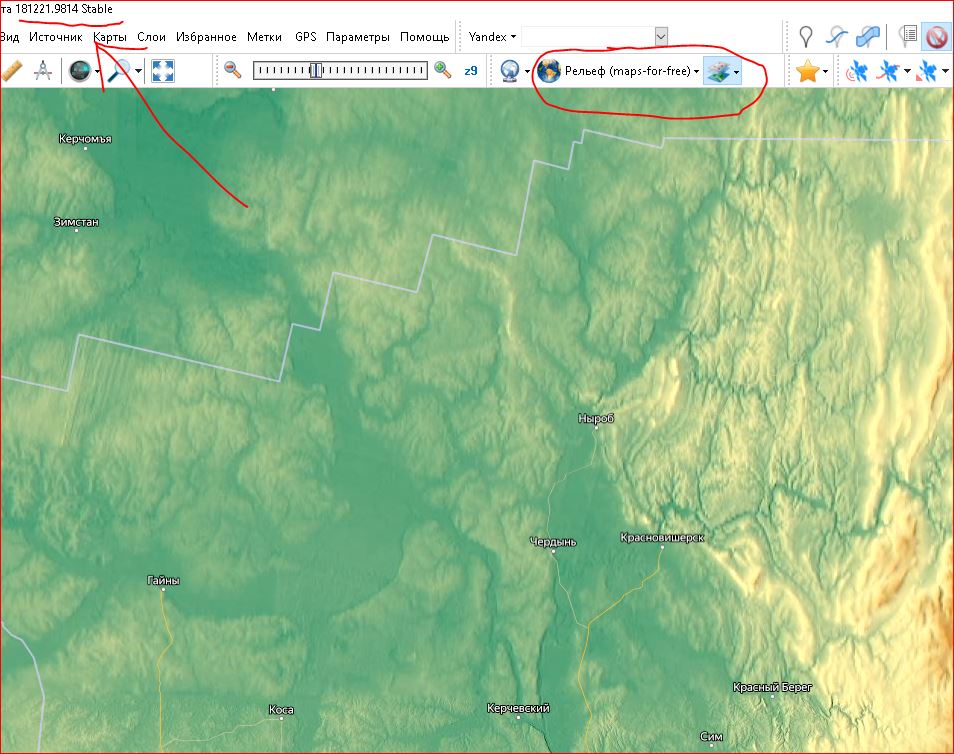This screenshot has height=754, width=954.
Task: Toggle hide all placemarks button
Action: point(936,37)
